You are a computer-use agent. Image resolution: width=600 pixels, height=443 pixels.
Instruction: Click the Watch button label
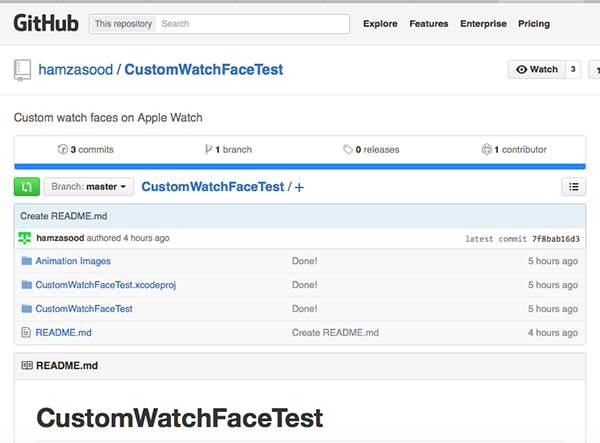coord(536,69)
